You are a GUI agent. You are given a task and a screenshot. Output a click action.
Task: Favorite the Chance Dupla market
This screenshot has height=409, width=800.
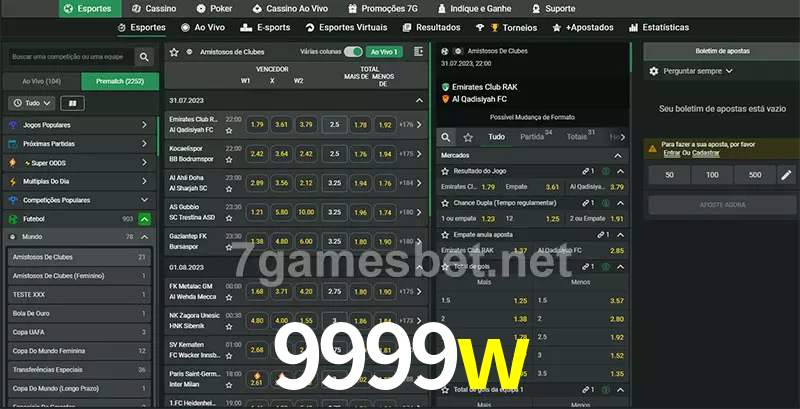coord(445,203)
